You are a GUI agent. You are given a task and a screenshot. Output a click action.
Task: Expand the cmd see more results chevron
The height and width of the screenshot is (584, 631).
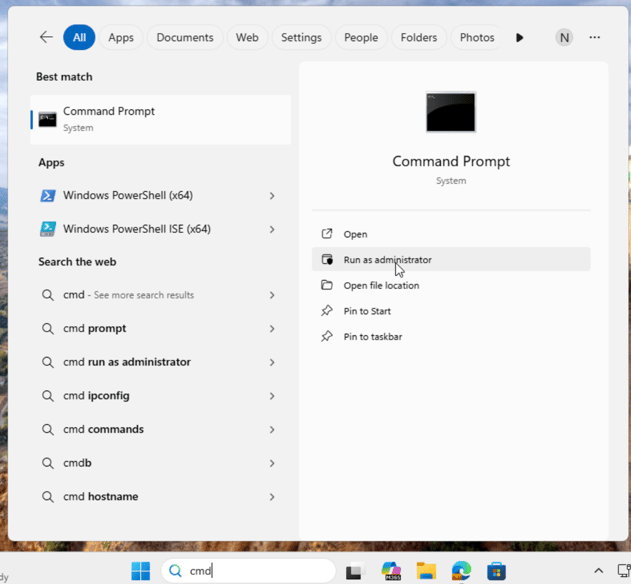pos(272,295)
